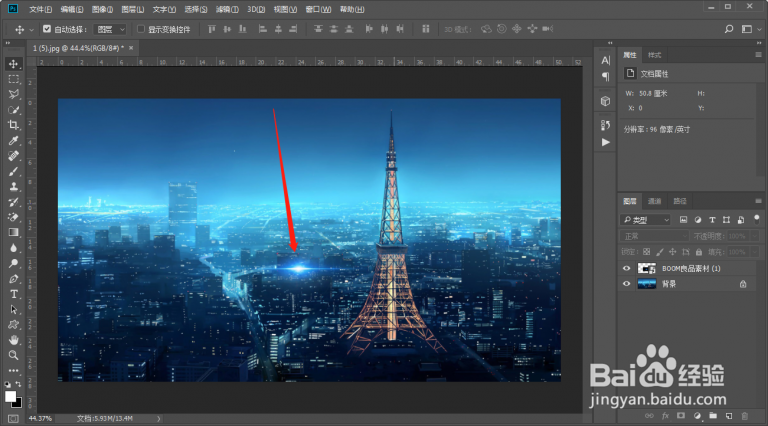Select the Path Selection tool

pos(13,309)
